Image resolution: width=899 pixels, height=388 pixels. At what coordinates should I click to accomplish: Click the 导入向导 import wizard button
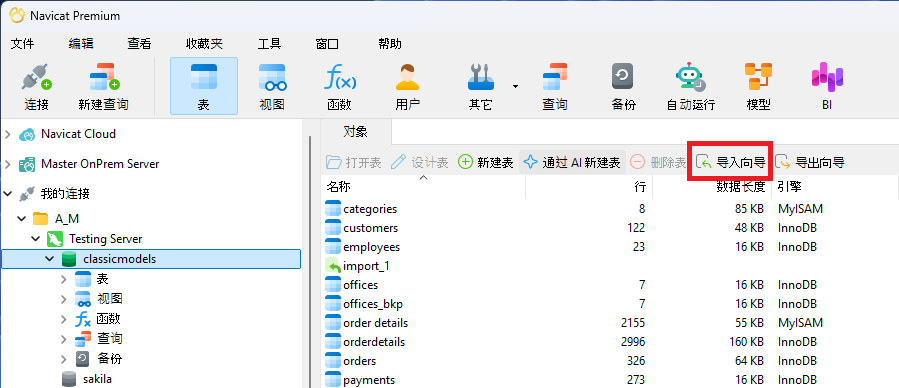(730, 163)
